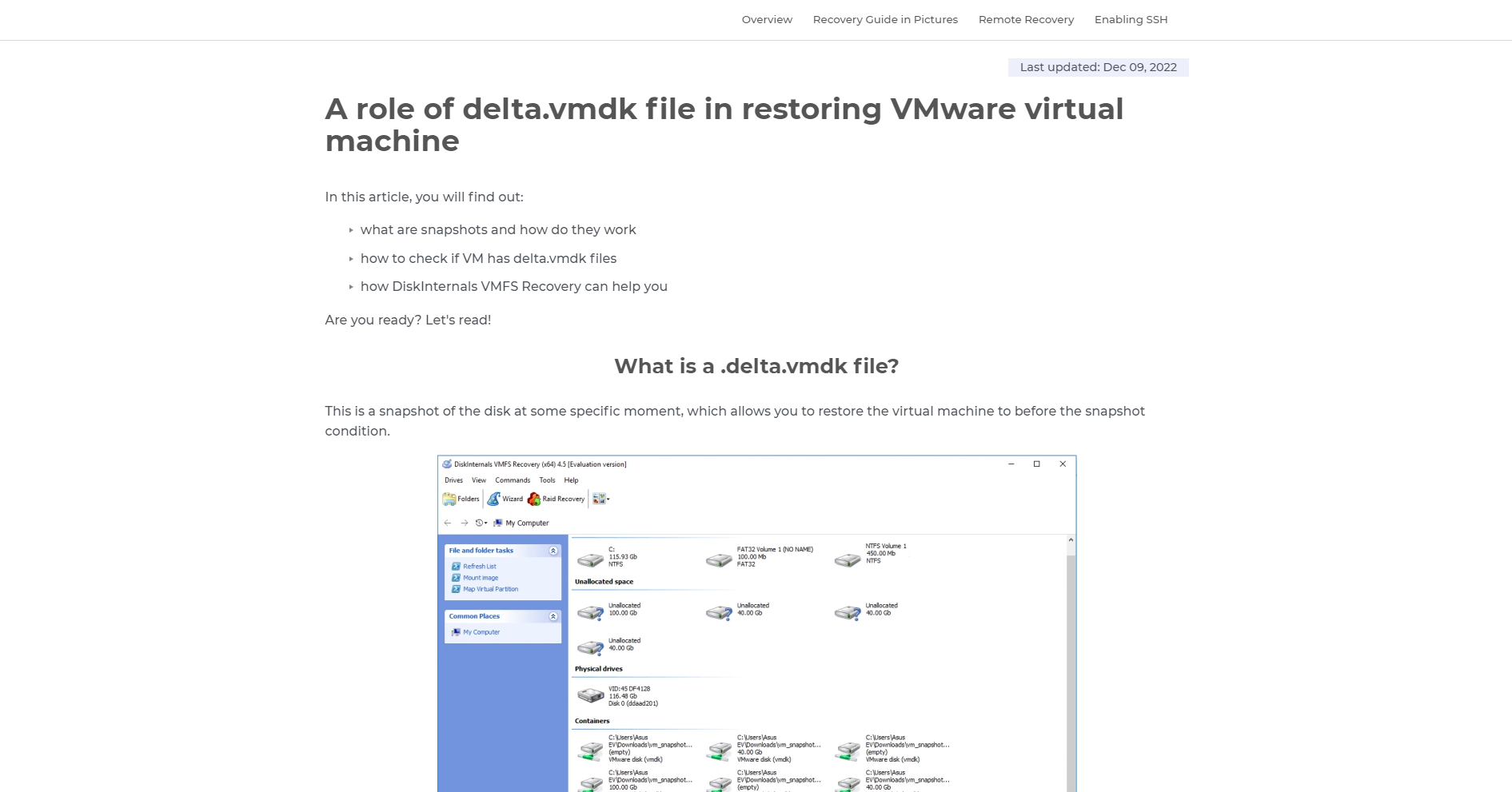The image size is (1512, 792).
Task: Click the 'Unallocated space' group header
Action: pos(604,582)
